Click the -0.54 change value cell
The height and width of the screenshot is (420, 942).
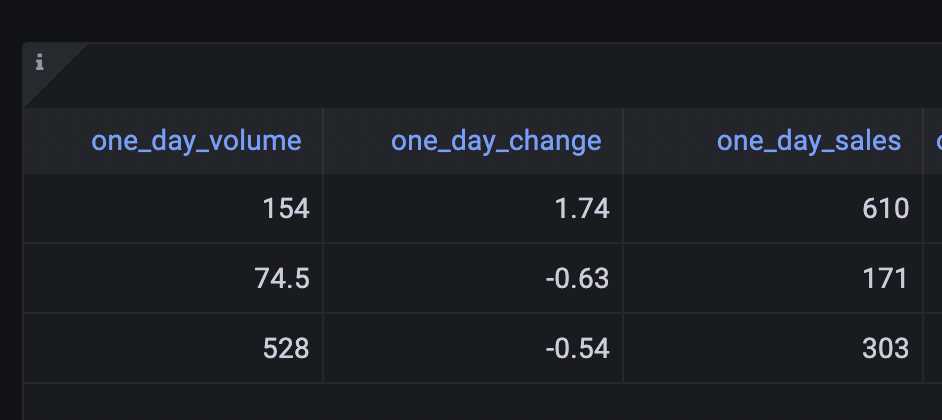[x=473, y=348]
